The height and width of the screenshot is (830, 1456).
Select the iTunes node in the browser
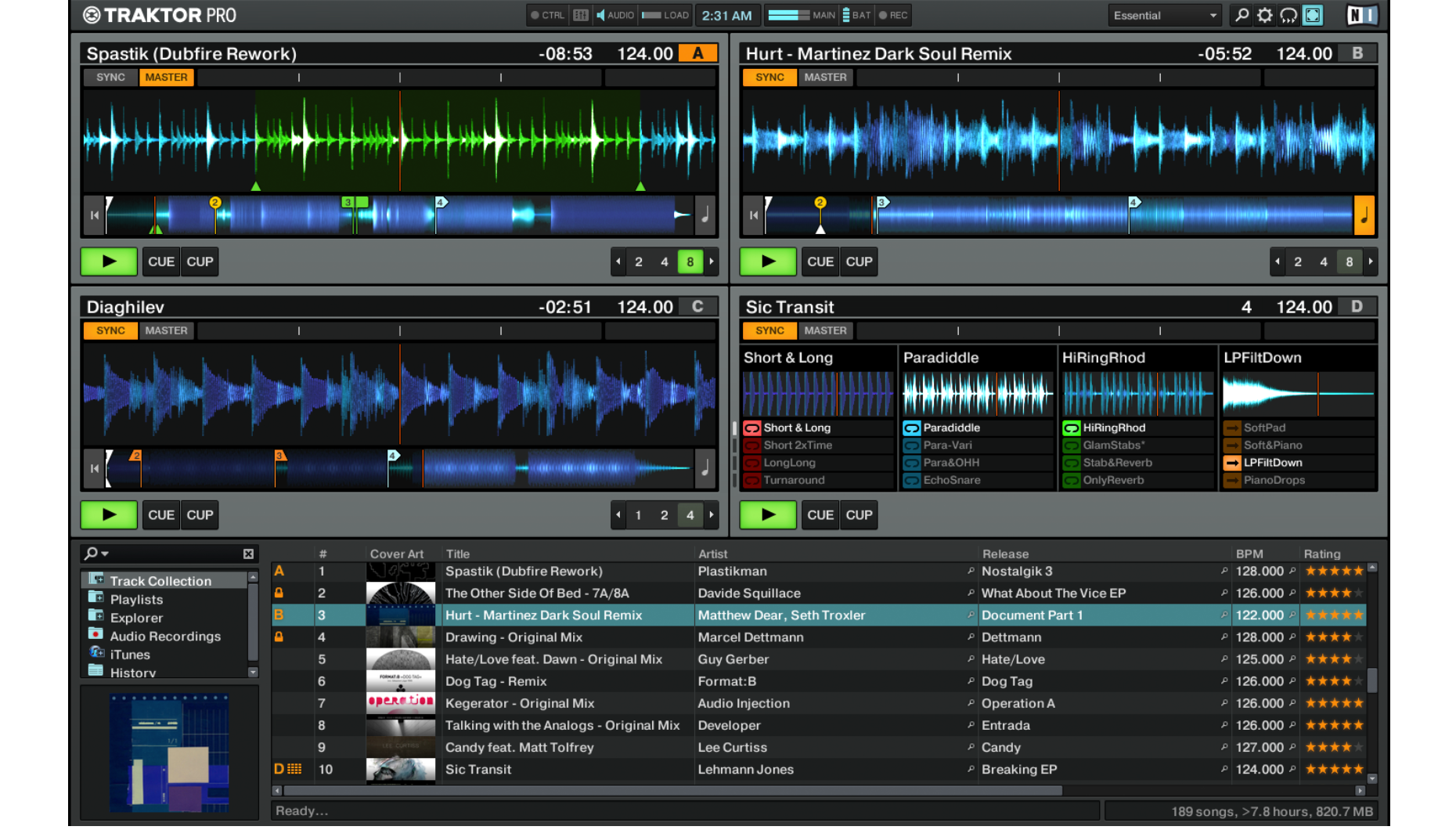point(130,655)
